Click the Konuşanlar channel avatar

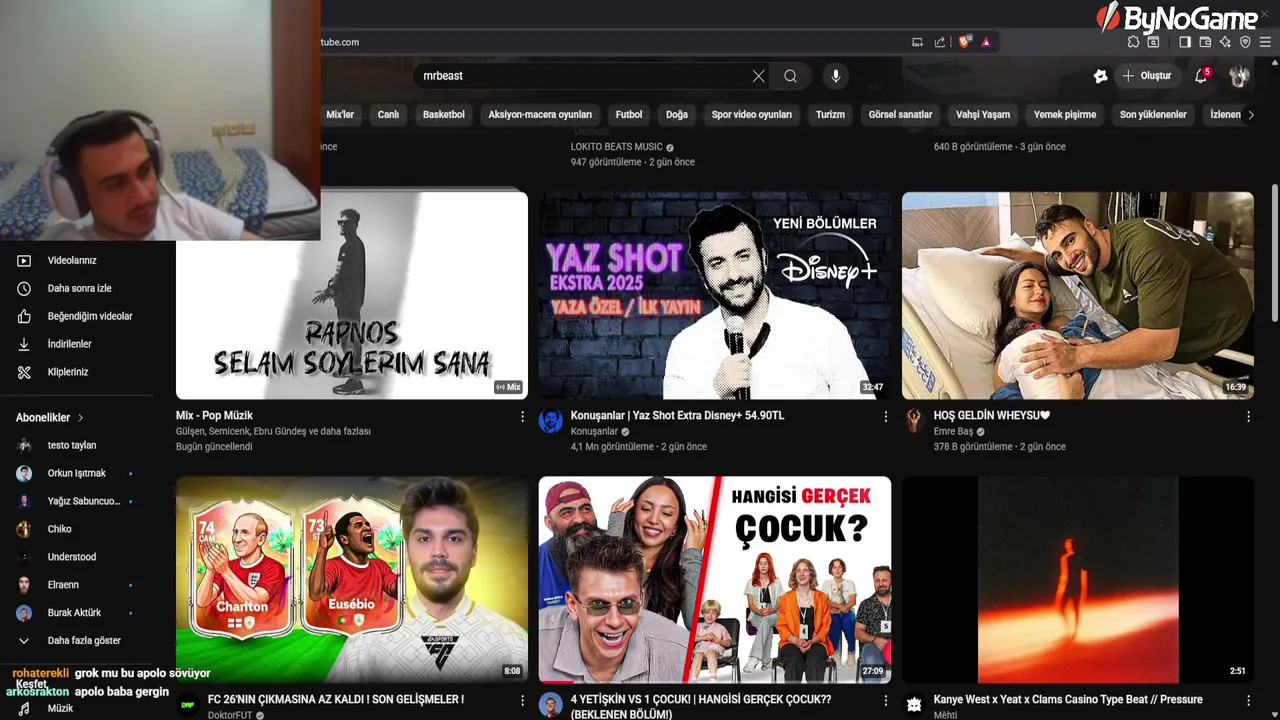point(551,420)
